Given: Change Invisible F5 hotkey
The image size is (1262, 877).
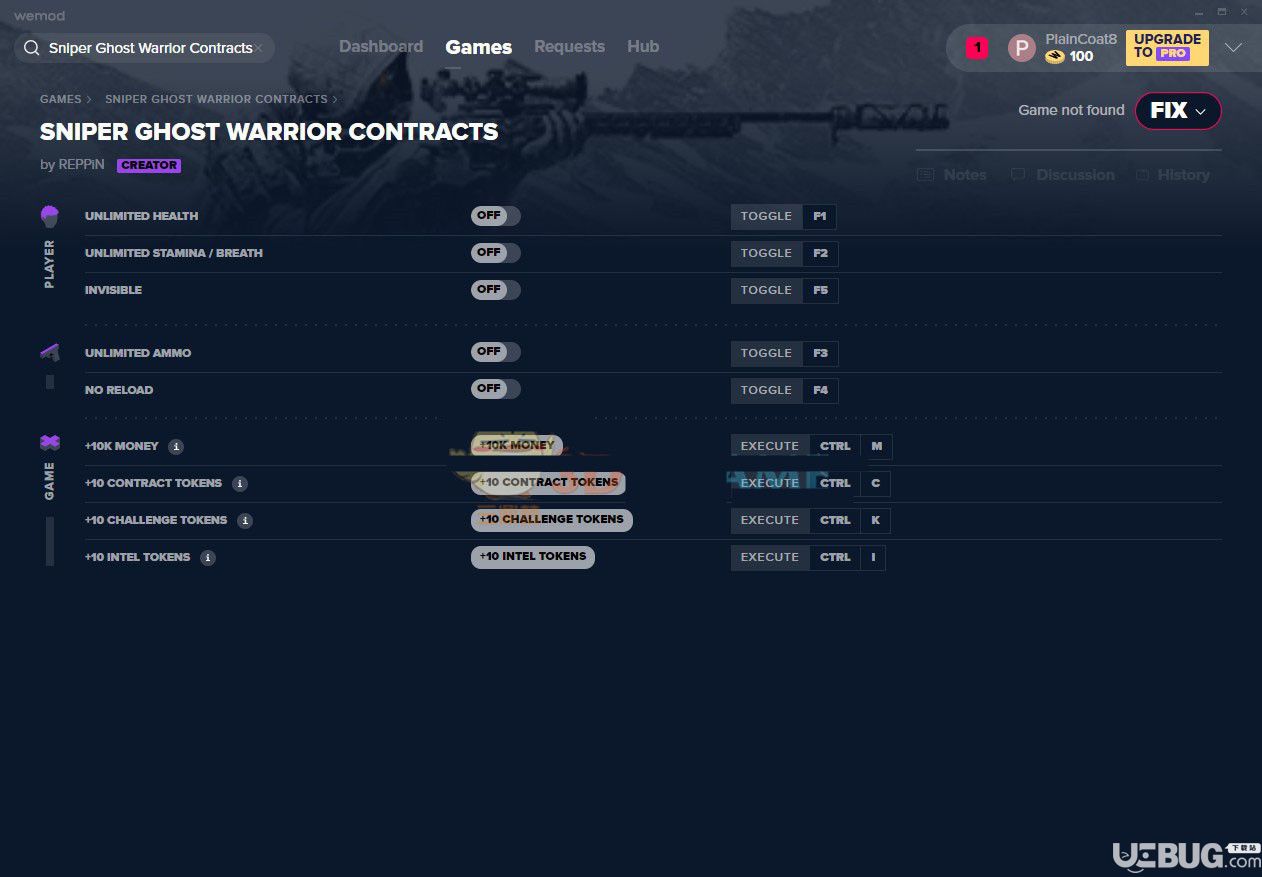Looking at the screenshot, I should 820,290.
